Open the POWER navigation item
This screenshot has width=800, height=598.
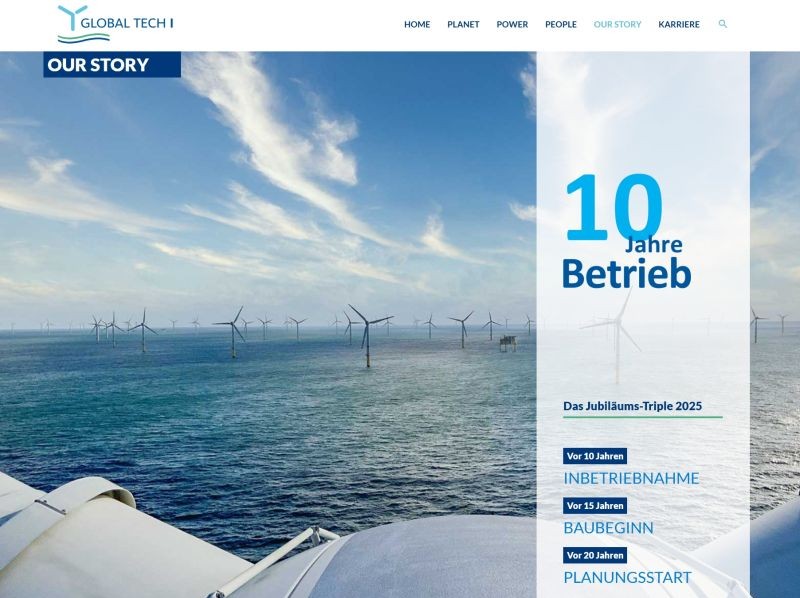pos(512,24)
